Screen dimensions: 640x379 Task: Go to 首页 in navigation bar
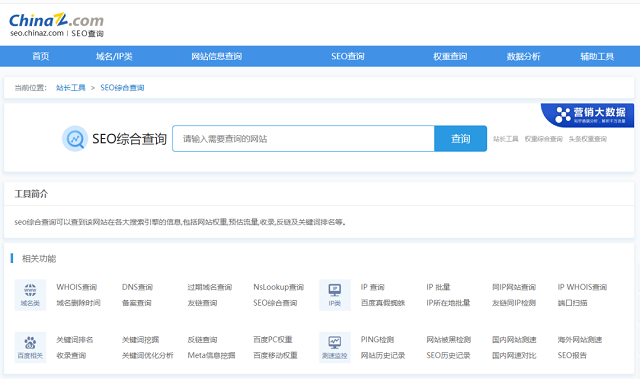41,56
